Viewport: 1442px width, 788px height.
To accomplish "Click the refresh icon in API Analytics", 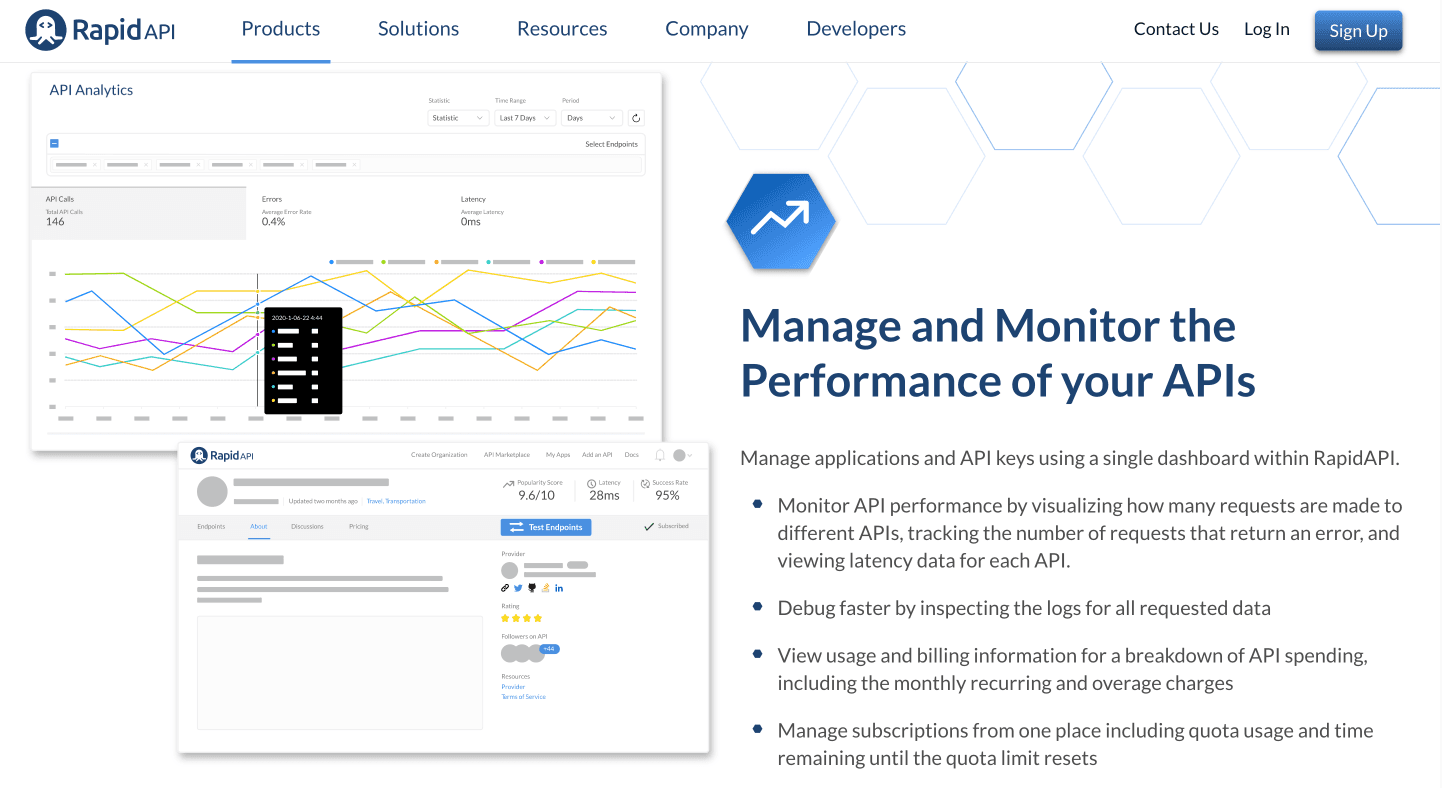I will coord(636,118).
